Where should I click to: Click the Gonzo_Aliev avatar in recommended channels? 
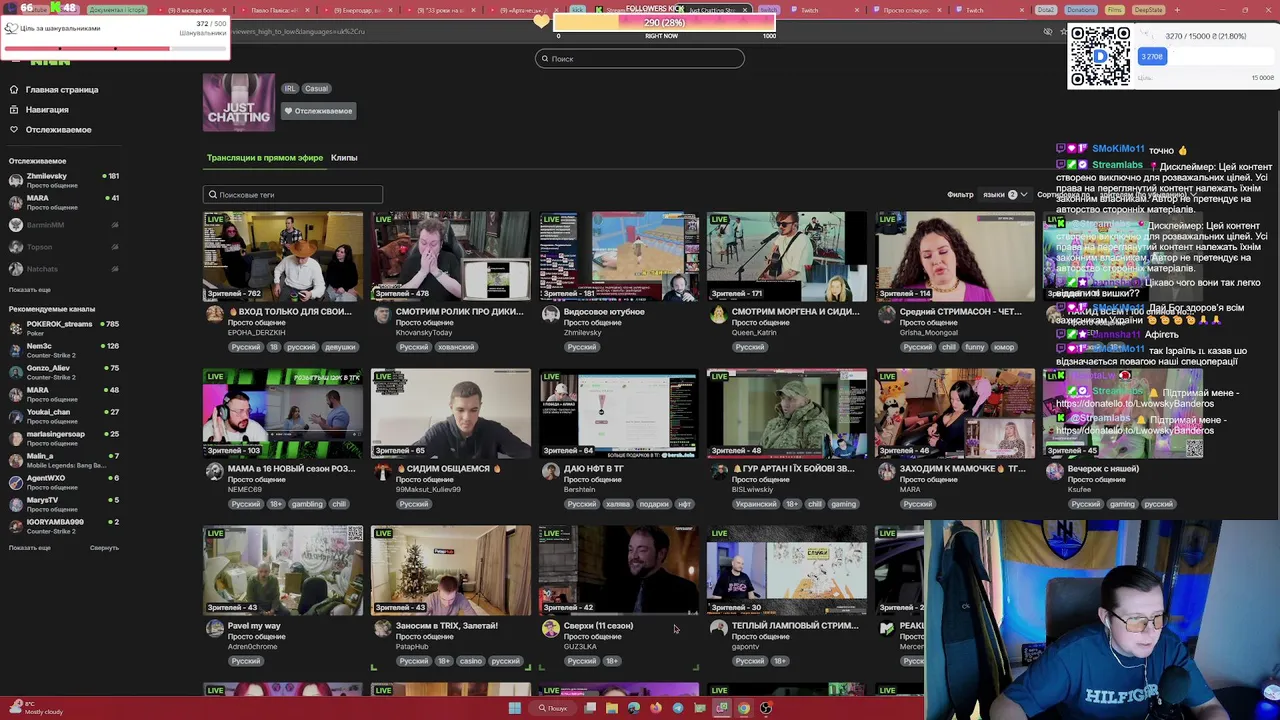pyautogui.click(x=15, y=372)
